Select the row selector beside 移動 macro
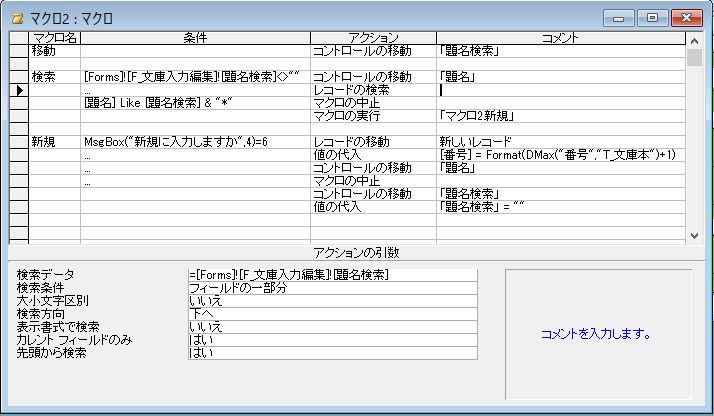Viewport: 714px width, 416px height. tap(19, 49)
